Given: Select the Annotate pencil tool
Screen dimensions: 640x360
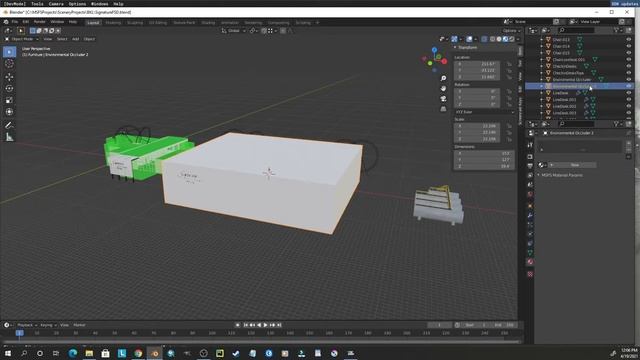Looking at the screenshot, I should click(9, 125).
